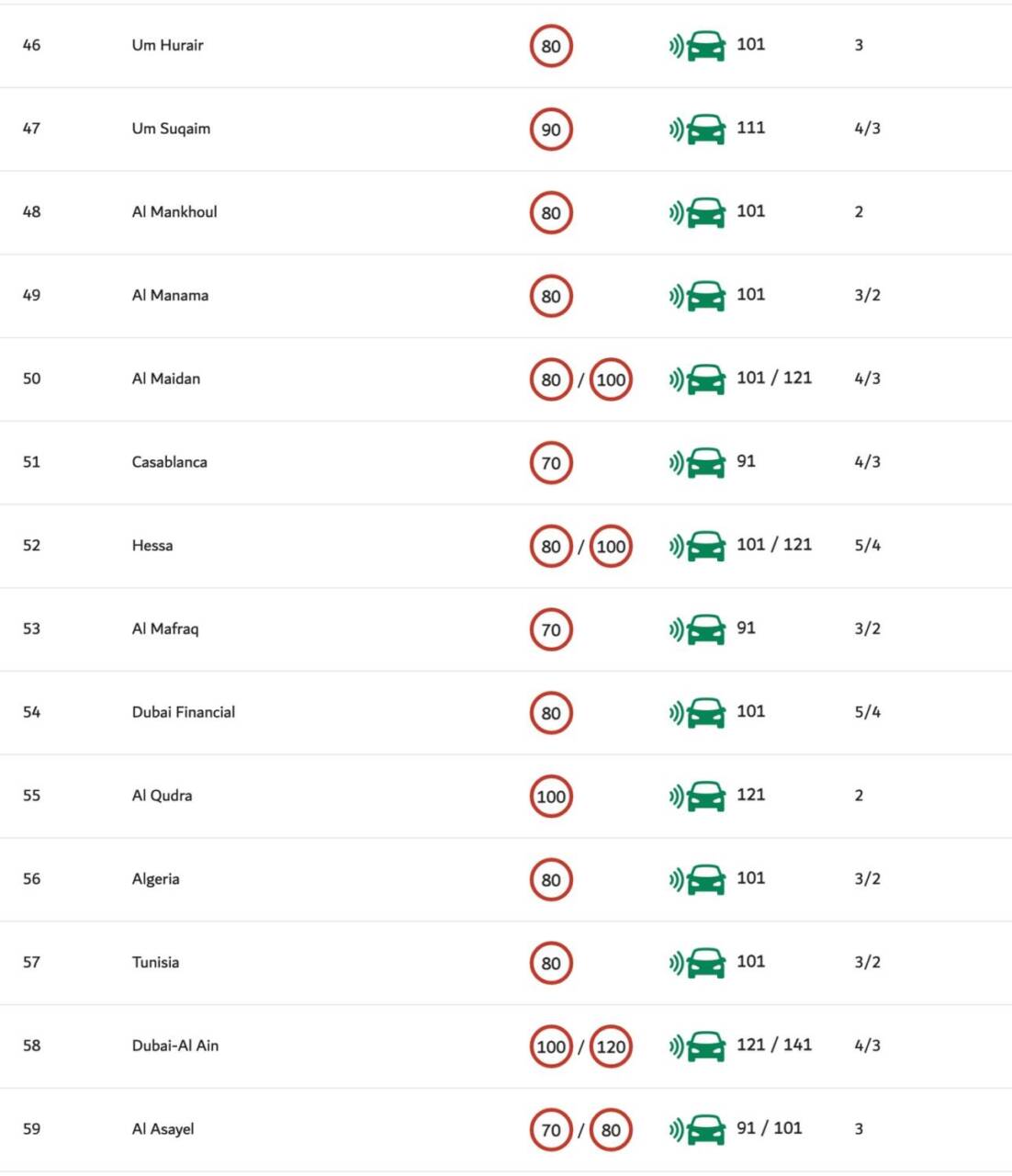Click the 70 speed sign in Al Asayel row

click(551, 1130)
